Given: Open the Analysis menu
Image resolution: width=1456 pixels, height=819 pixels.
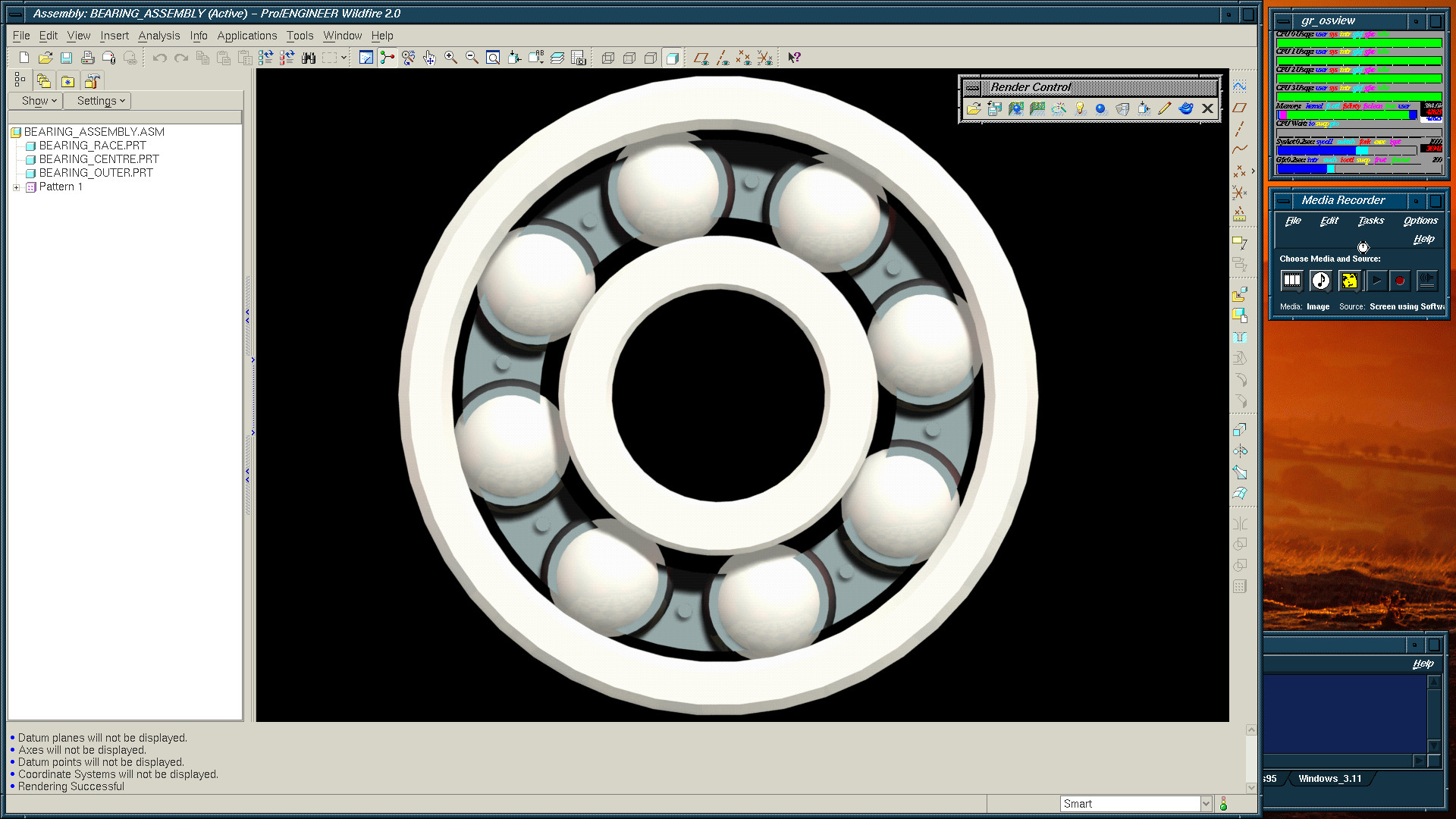Looking at the screenshot, I should (x=158, y=36).
